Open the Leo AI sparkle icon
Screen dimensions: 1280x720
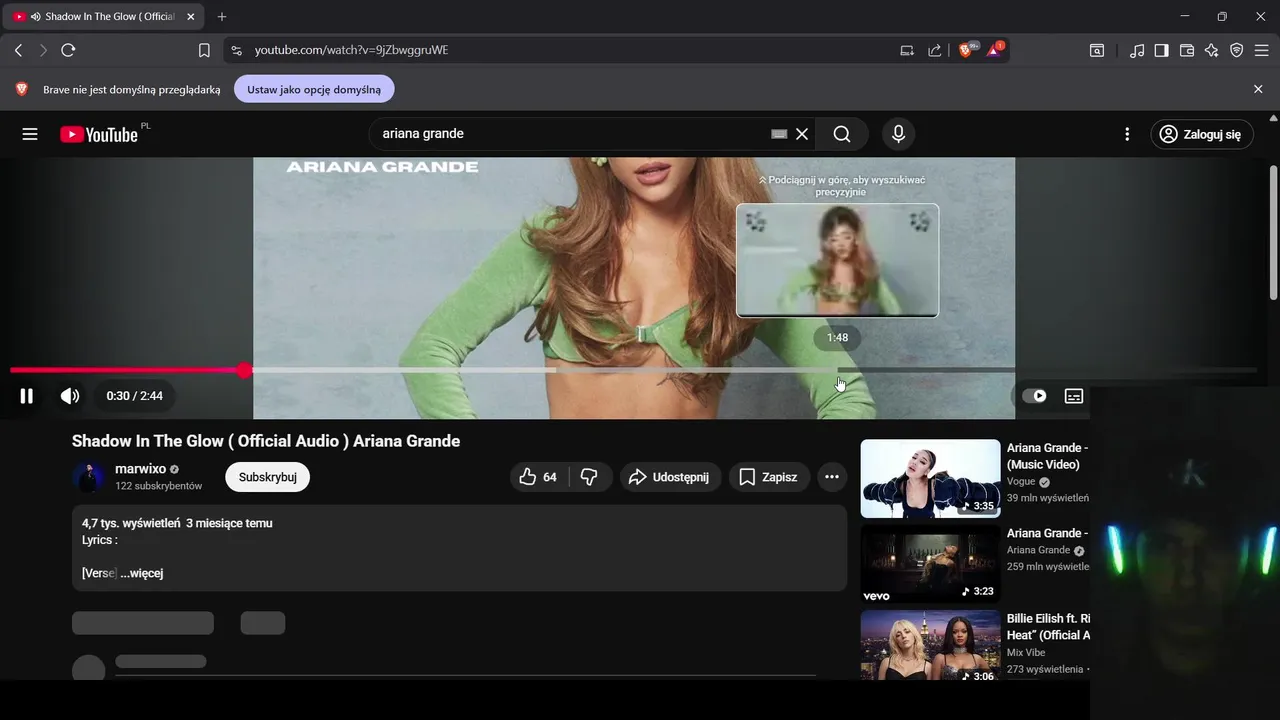1212,50
